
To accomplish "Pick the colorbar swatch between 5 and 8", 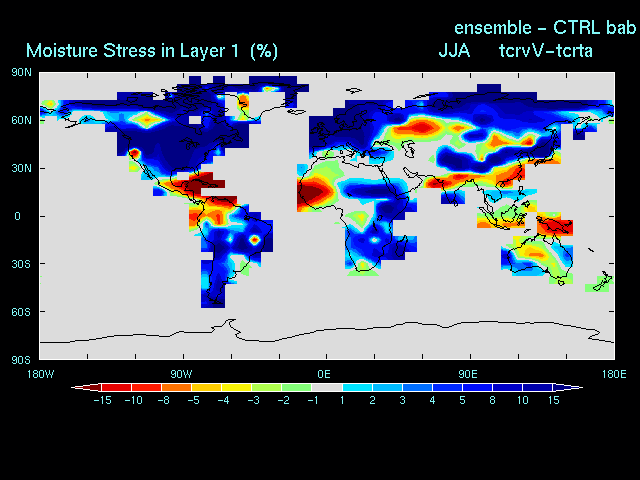I will tap(478, 387).
